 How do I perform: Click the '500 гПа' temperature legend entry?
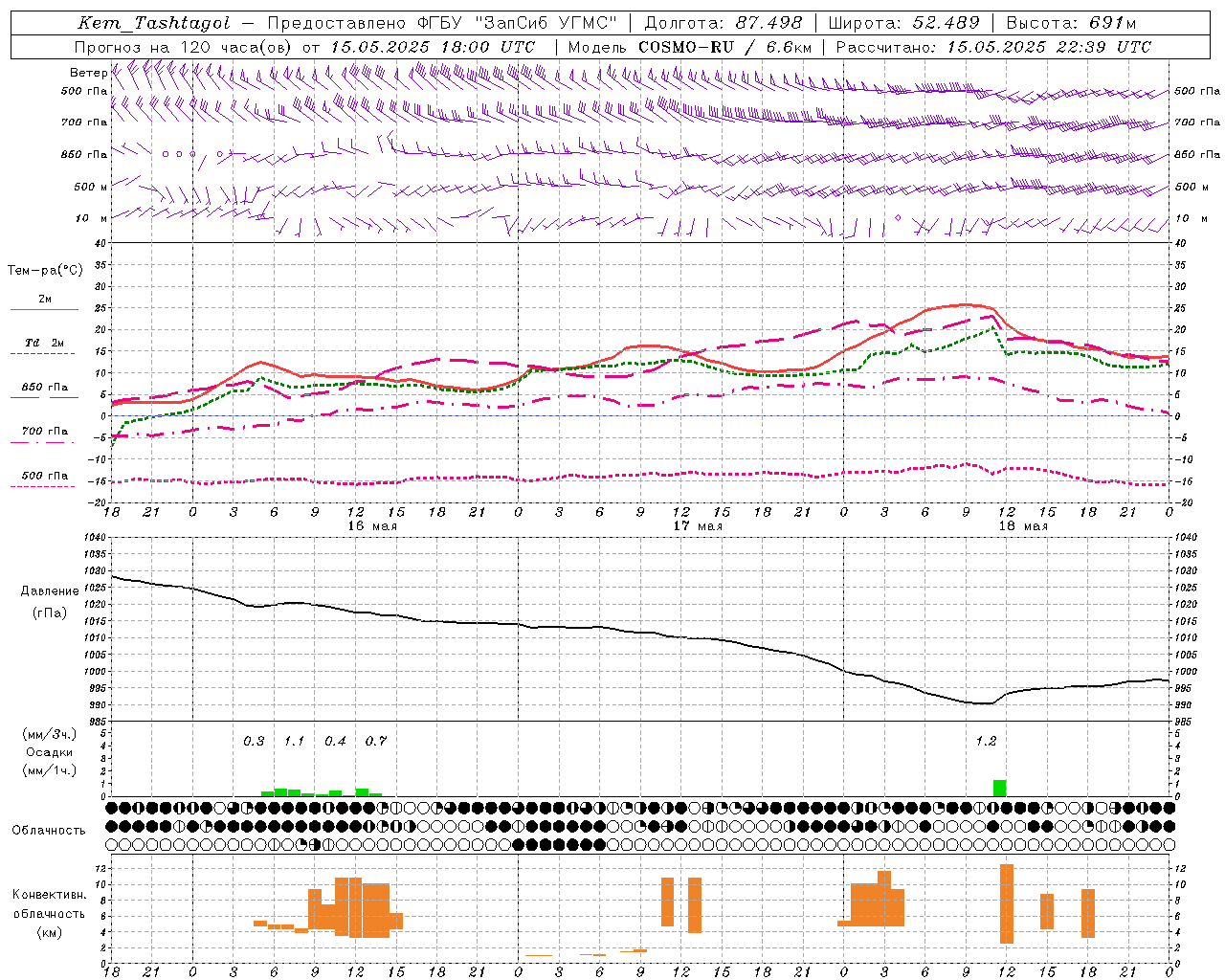(45, 476)
